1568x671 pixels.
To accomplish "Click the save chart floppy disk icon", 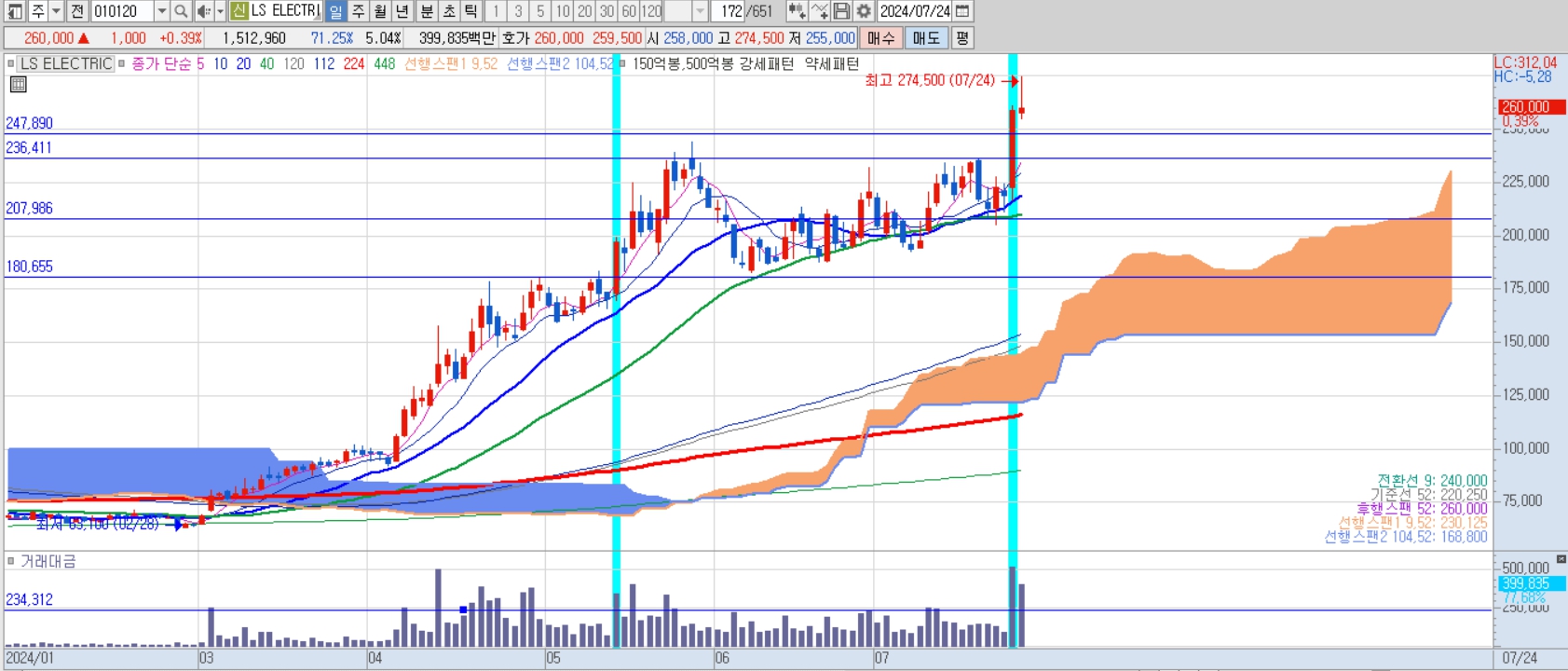I will 841,11.
